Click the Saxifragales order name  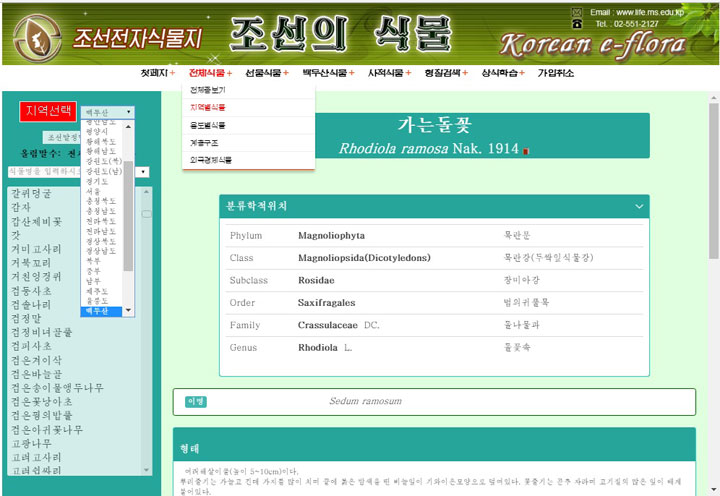point(326,303)
